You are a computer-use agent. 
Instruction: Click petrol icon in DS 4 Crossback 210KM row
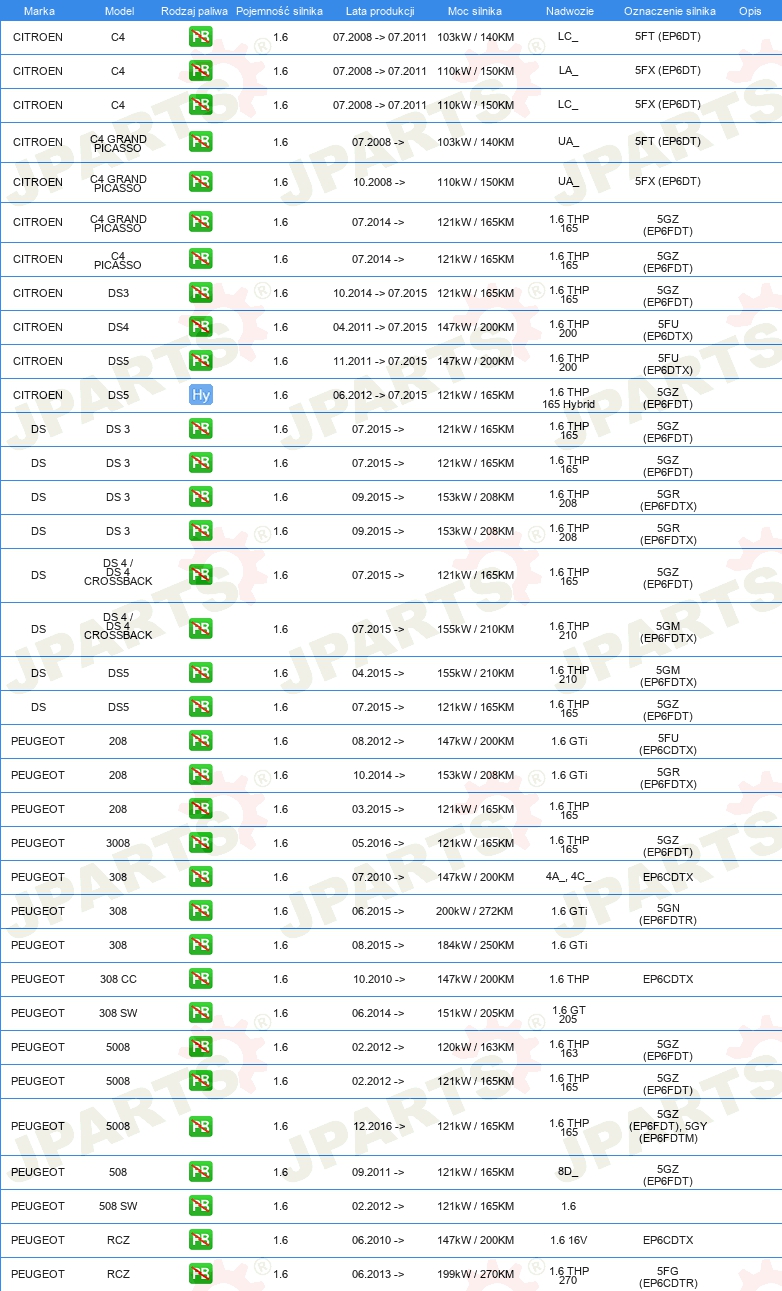tap(201, 629)
